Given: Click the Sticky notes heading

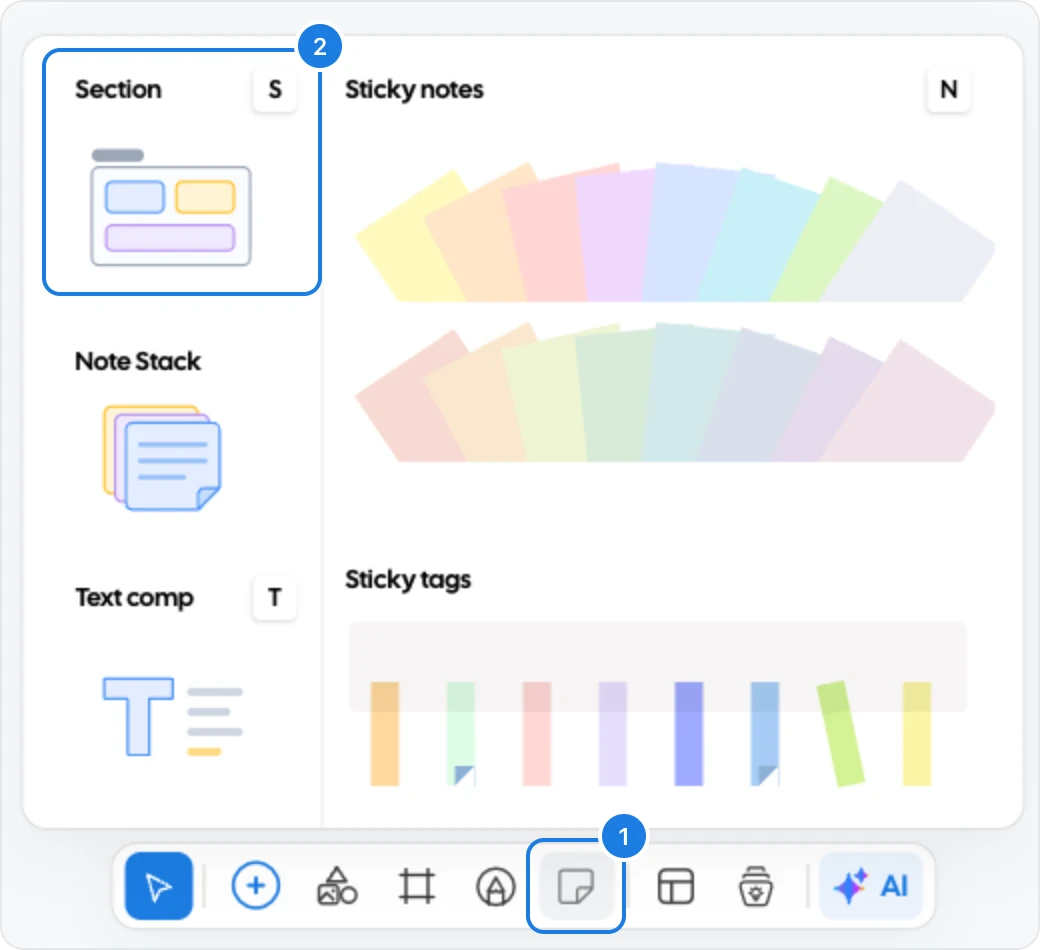Looking at the screenshot, I should point(414,90).
